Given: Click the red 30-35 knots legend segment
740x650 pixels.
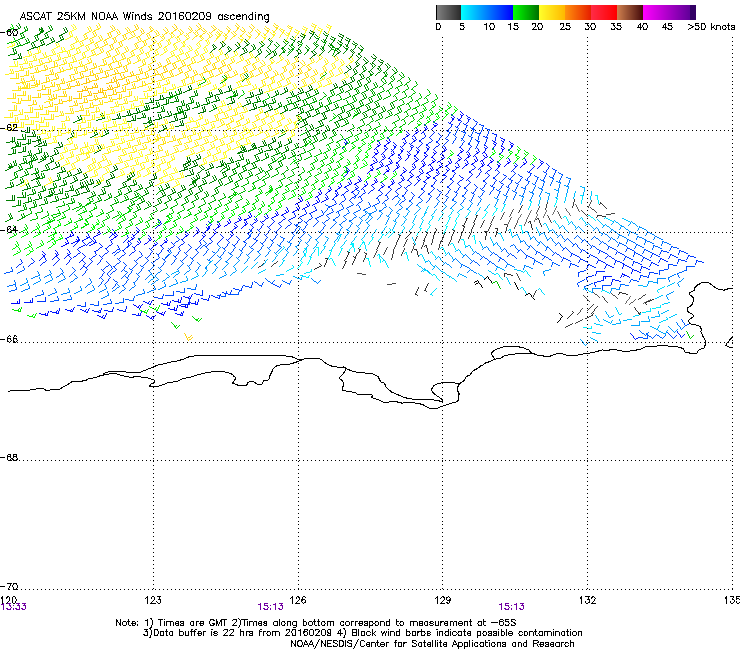Looking at the screenshot, I should click(x=604, y=12).
